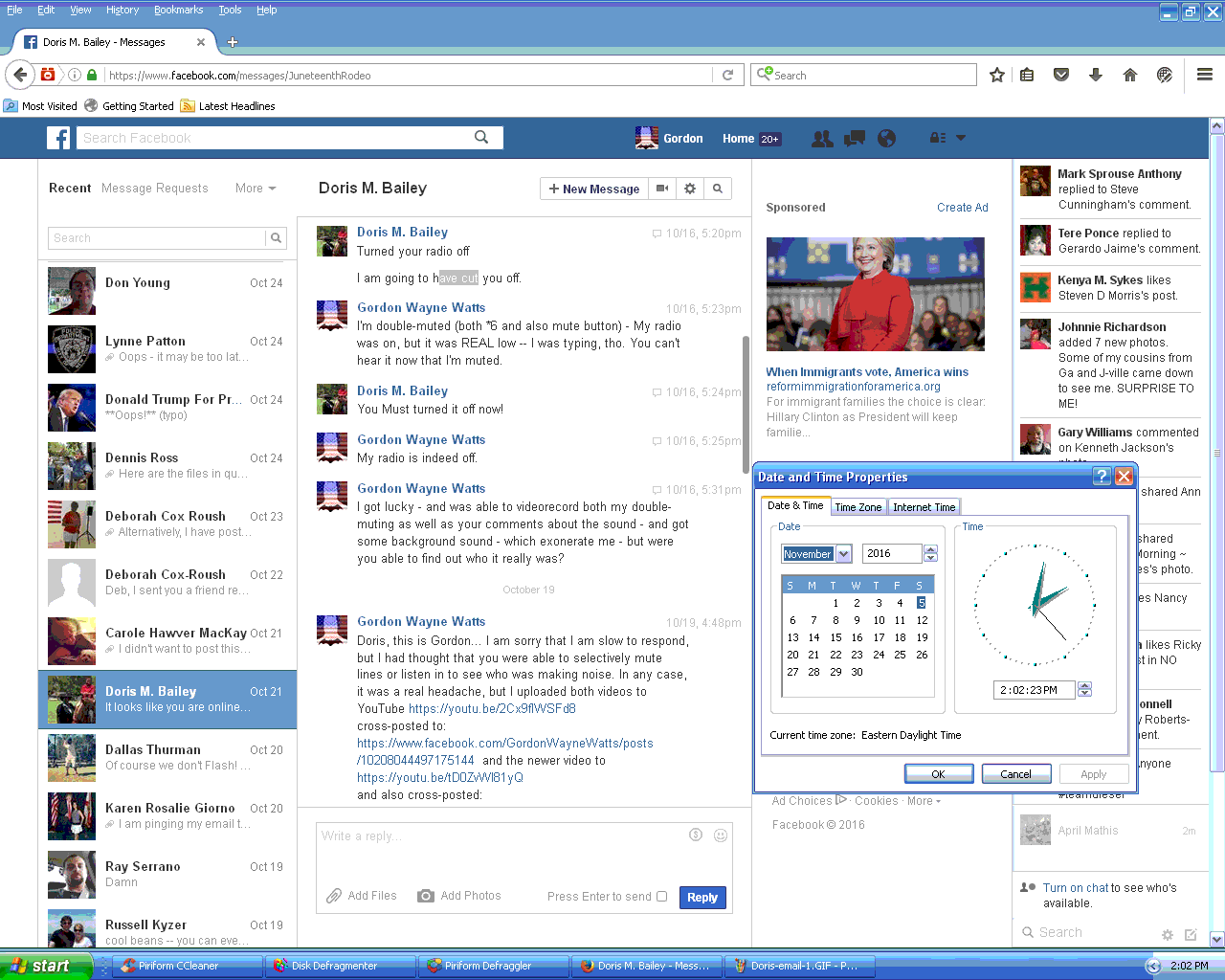1225x980 pixels.
Task: Expand the More dropdown in messages sidebar
Action: (x=256, y=189)
